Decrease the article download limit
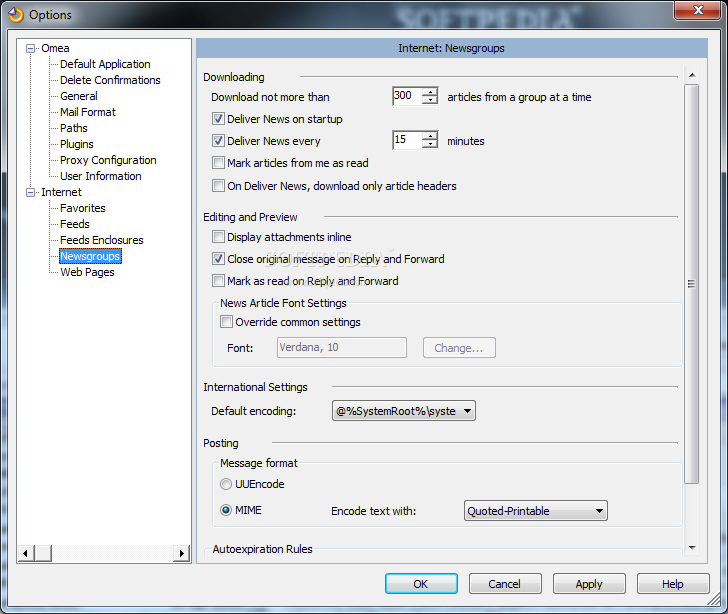Viewport: 728px width, 614px height. (430, 101)
